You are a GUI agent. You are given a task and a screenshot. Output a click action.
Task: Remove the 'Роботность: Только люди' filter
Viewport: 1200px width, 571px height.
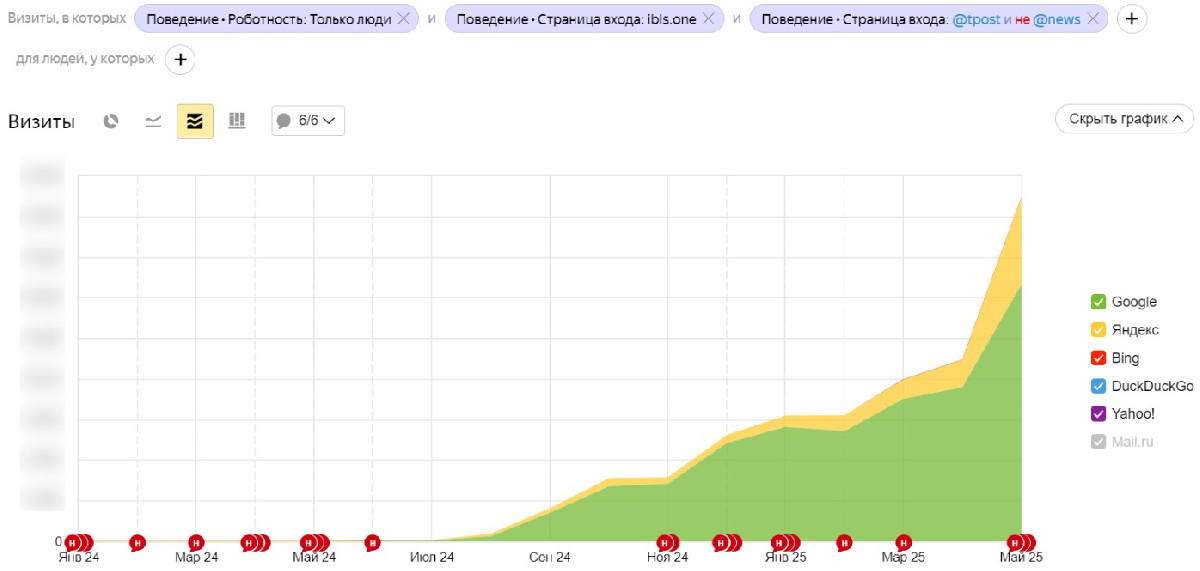(x=403, y=19)
